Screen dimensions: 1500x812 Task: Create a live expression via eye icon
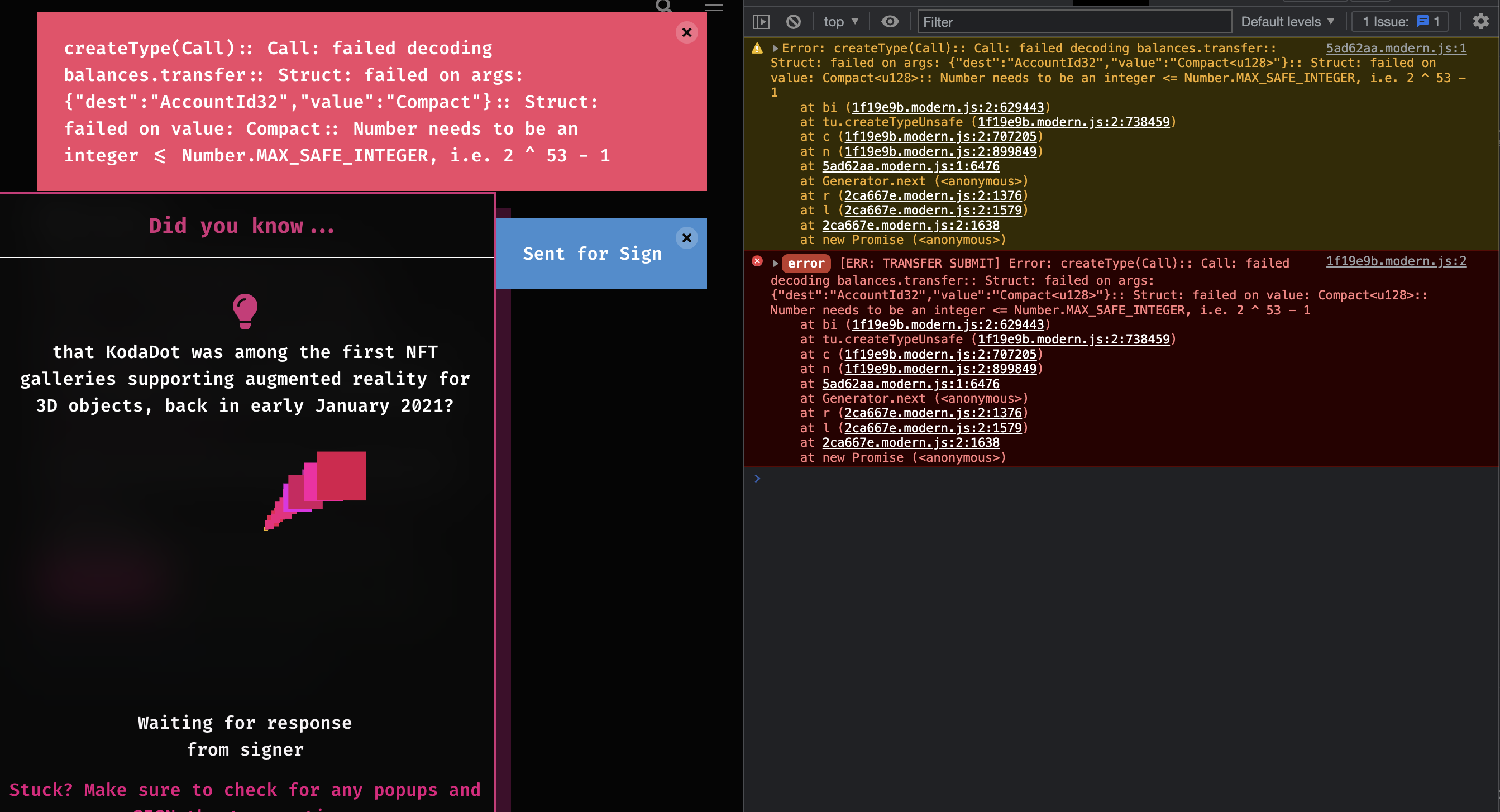[889, 22]
